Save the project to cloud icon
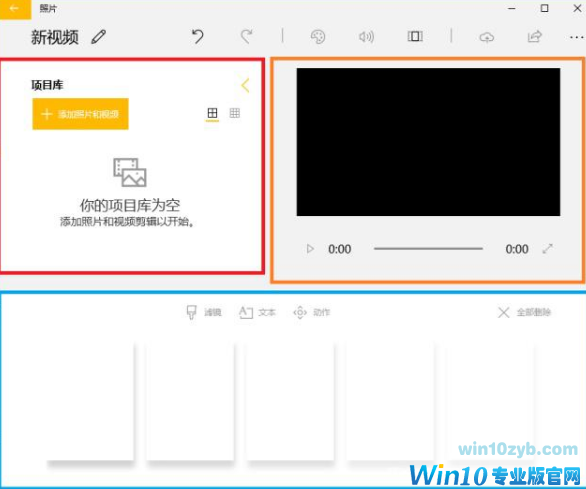This screenshot has height=489, width=586. [x=486, y=37]
